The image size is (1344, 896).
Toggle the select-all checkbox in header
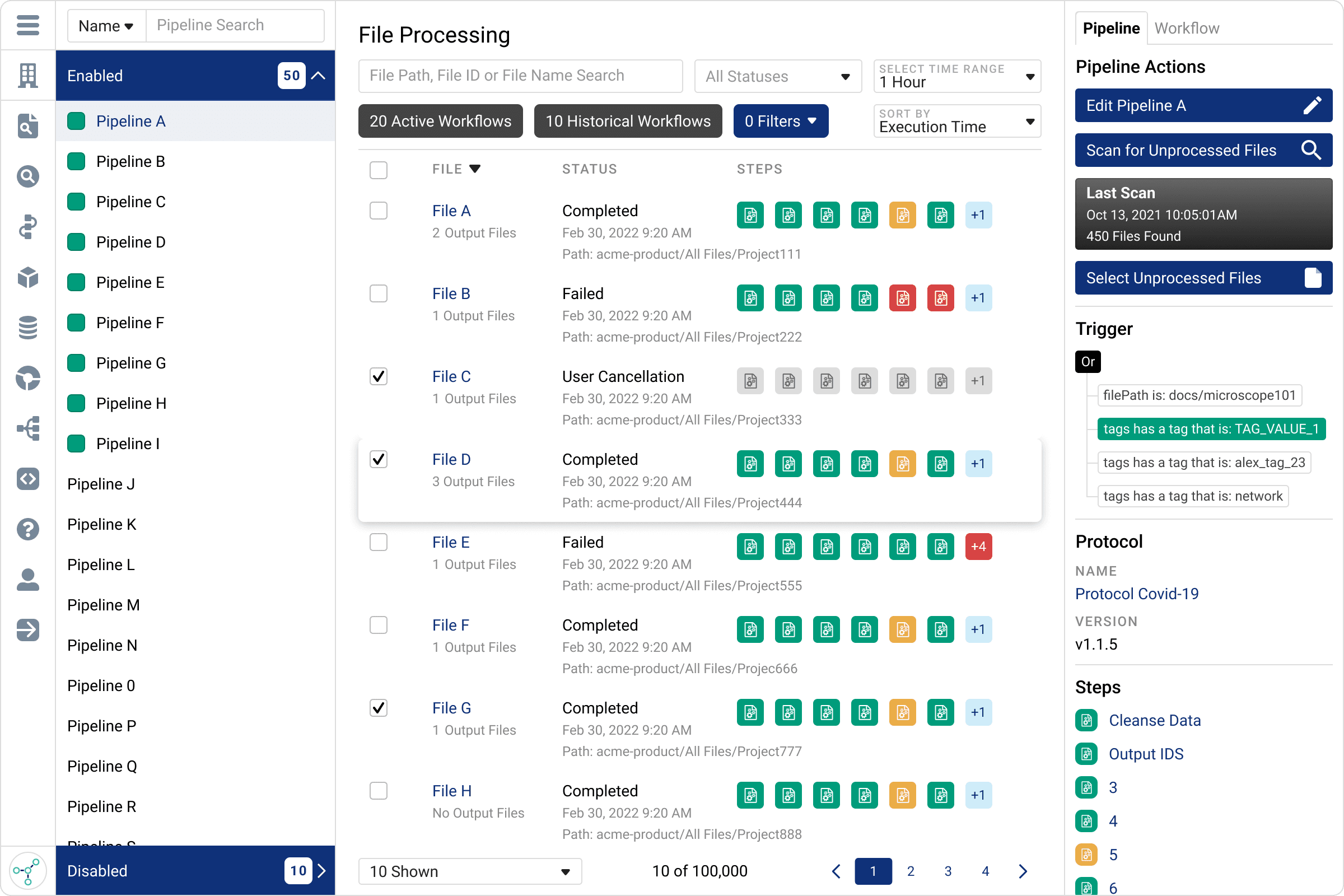pos(379,170)
